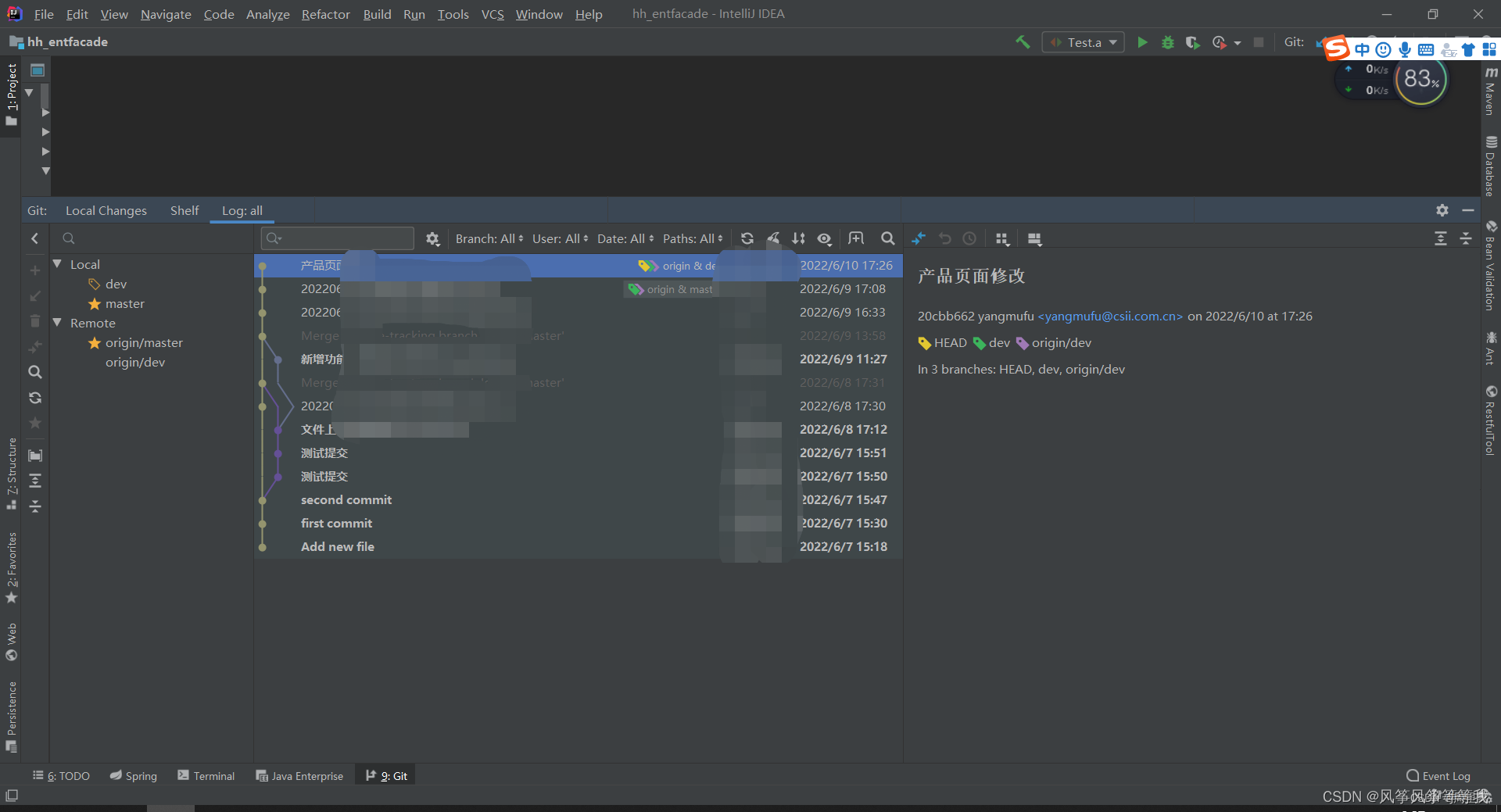Switch to the Local Changes tab
This screenshot has height=812, width=1501.
tap(106, 211)
